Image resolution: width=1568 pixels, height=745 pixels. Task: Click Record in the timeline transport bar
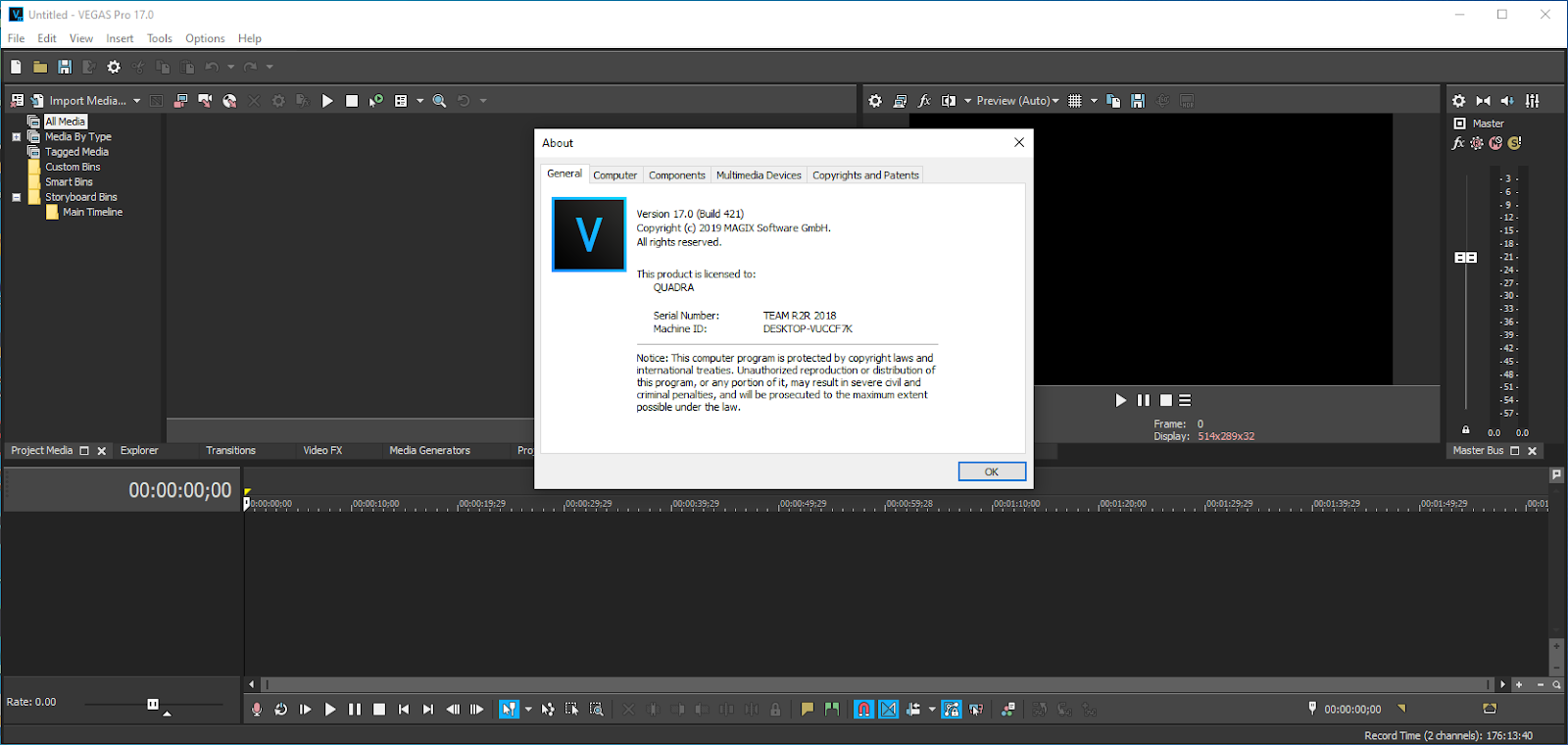[257, 709]
